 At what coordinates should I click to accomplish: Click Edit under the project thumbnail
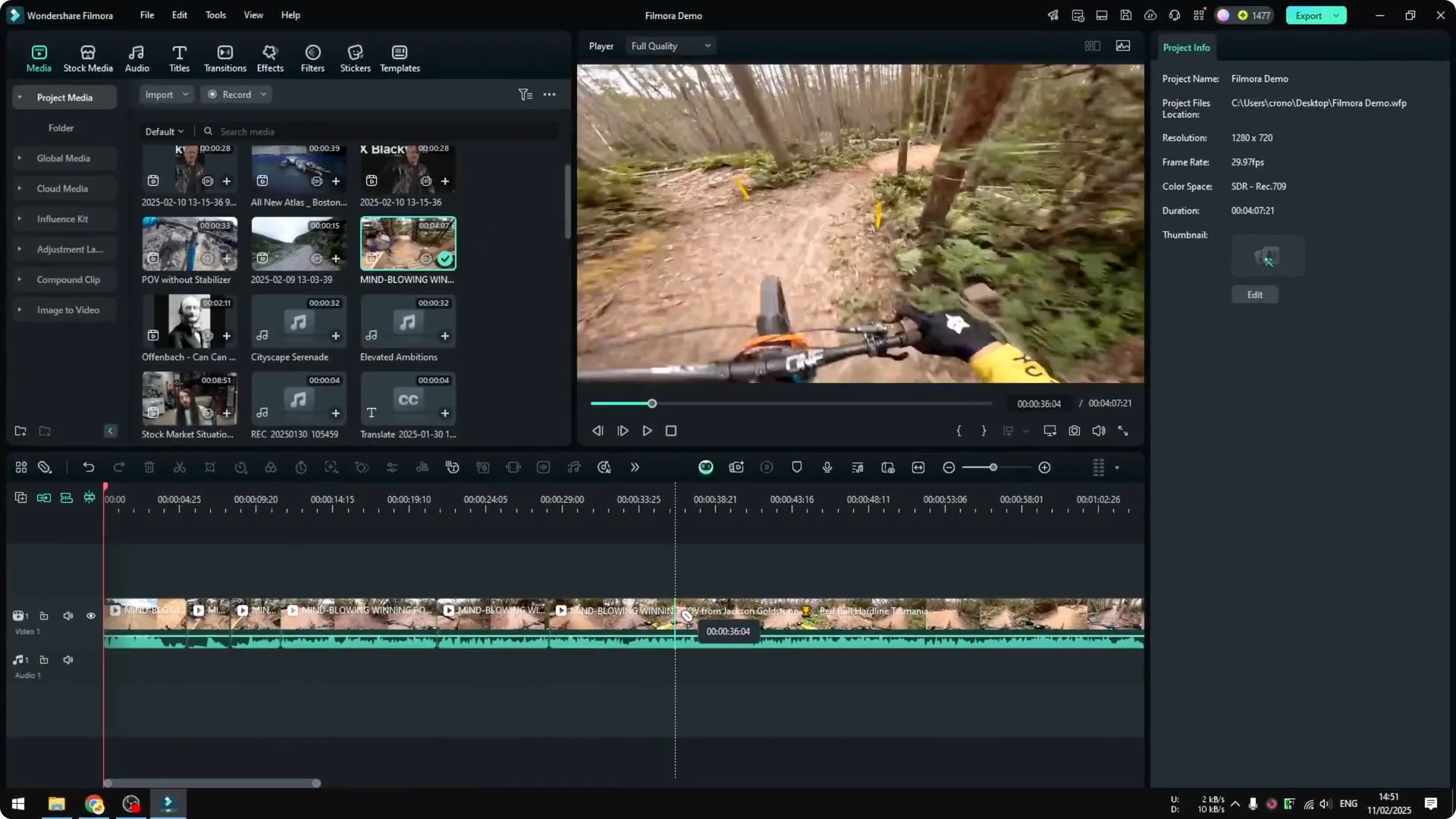1254,294
